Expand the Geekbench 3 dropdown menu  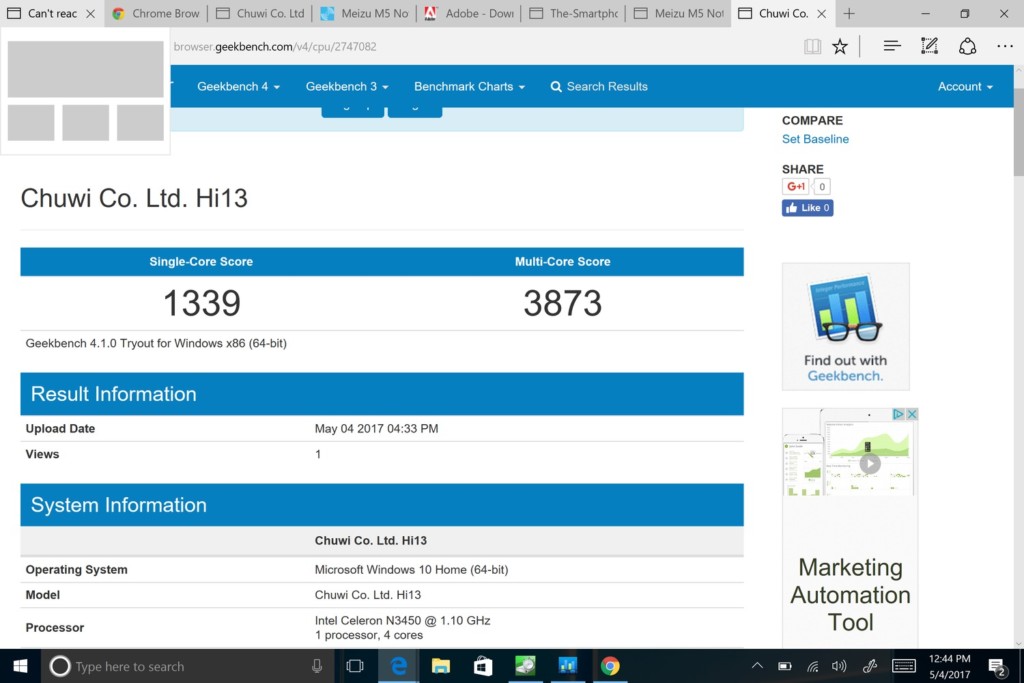click(x=347, y=86)
